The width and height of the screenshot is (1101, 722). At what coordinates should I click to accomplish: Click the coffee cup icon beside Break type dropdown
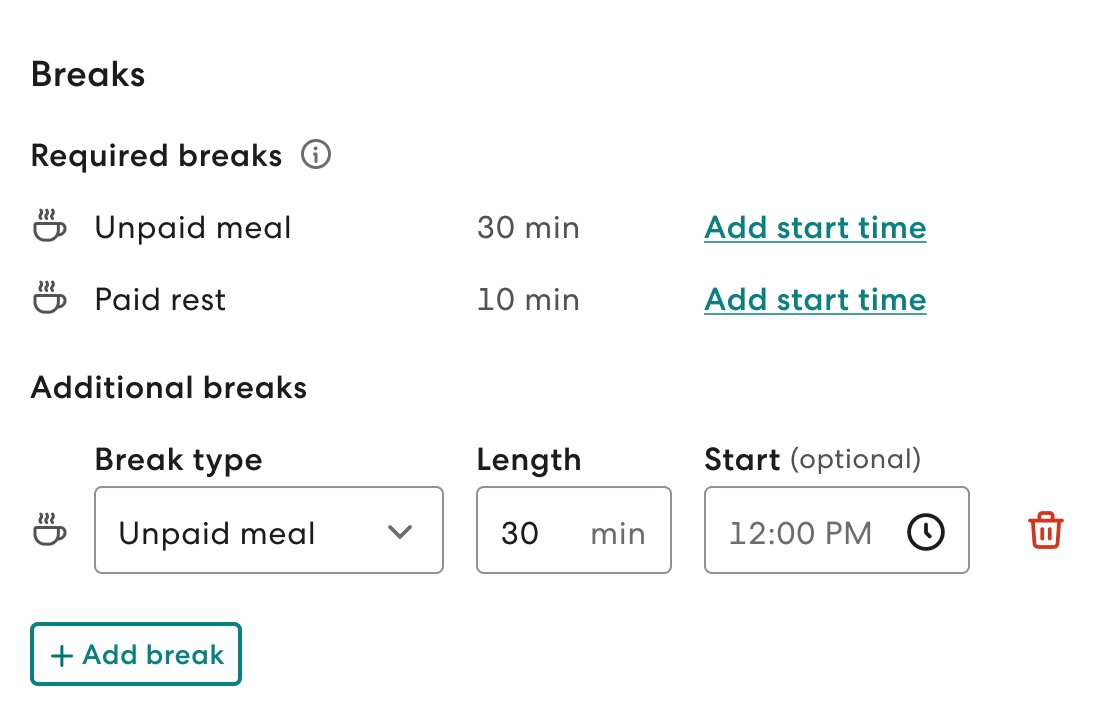pos(49,531)
